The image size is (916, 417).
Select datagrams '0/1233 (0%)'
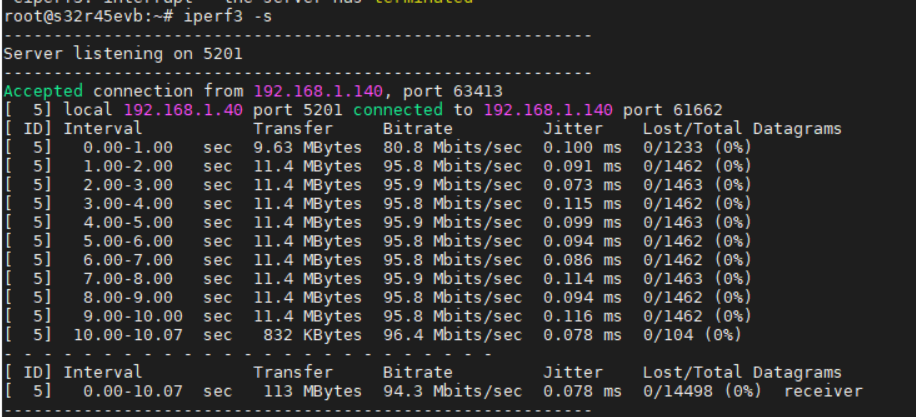click(x=698, y=147)
